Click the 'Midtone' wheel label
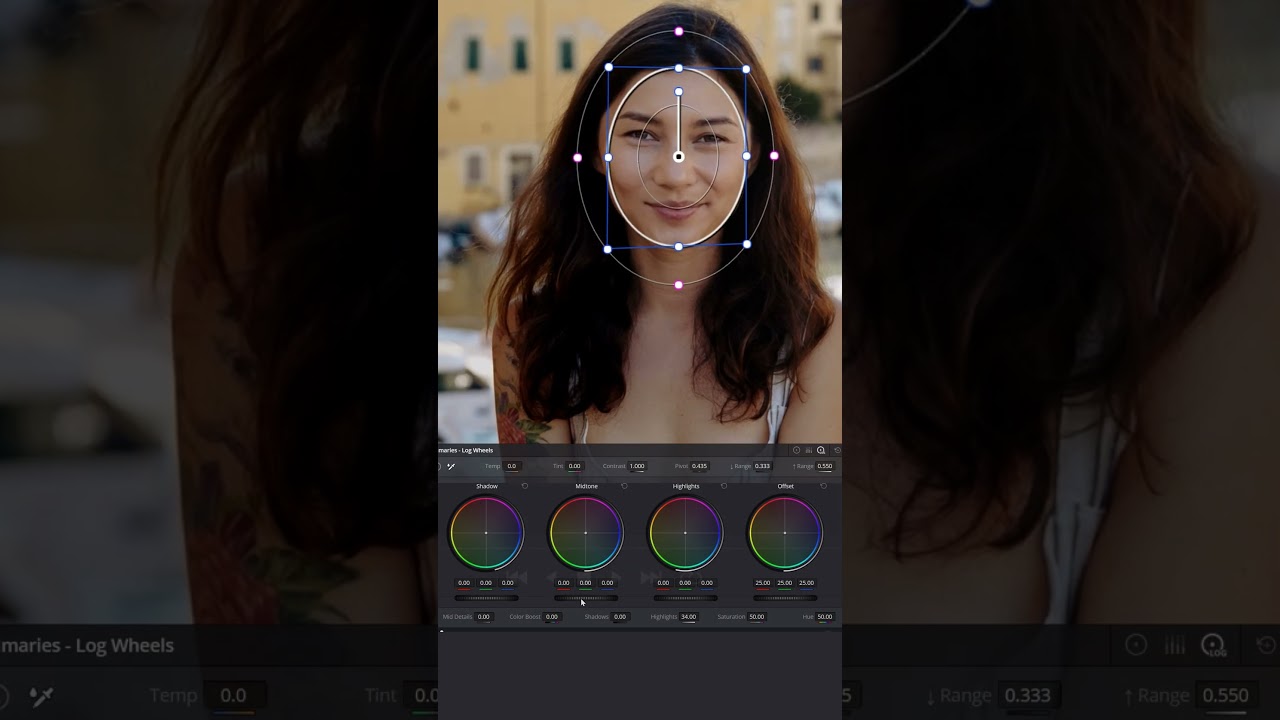 (x=586, y=486)
